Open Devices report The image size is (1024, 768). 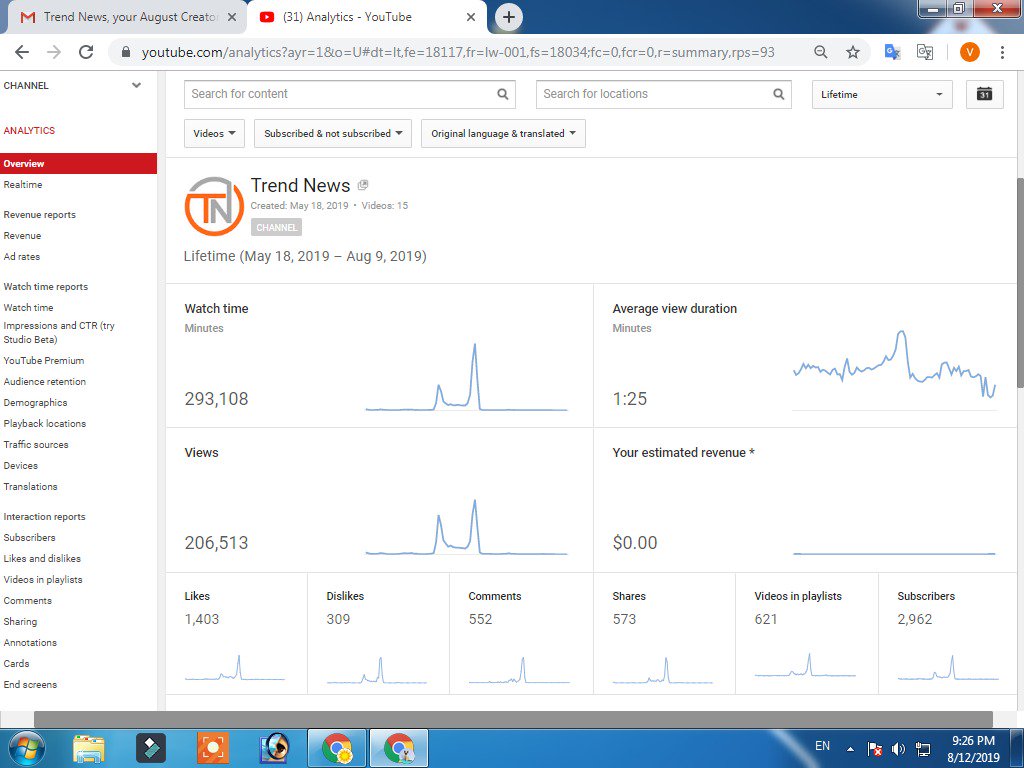pyautogui.click(x=20, y=466)
